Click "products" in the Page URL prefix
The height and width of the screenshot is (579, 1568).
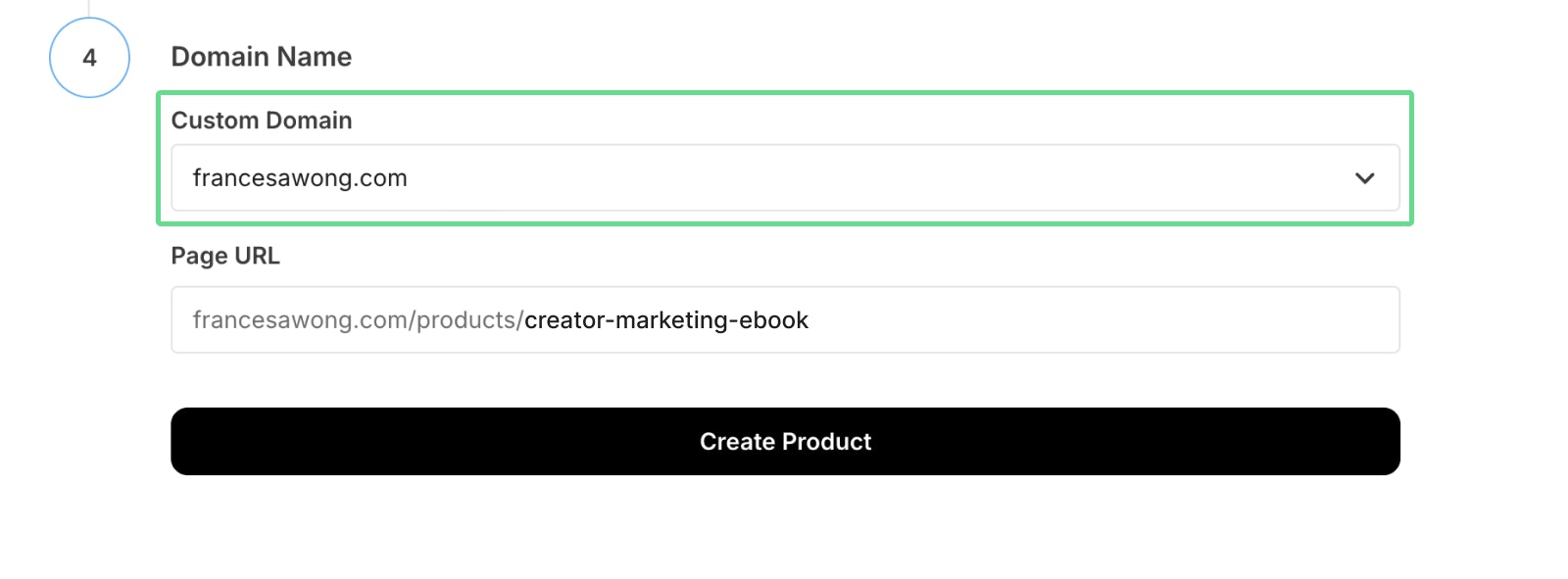click(466, 320)
